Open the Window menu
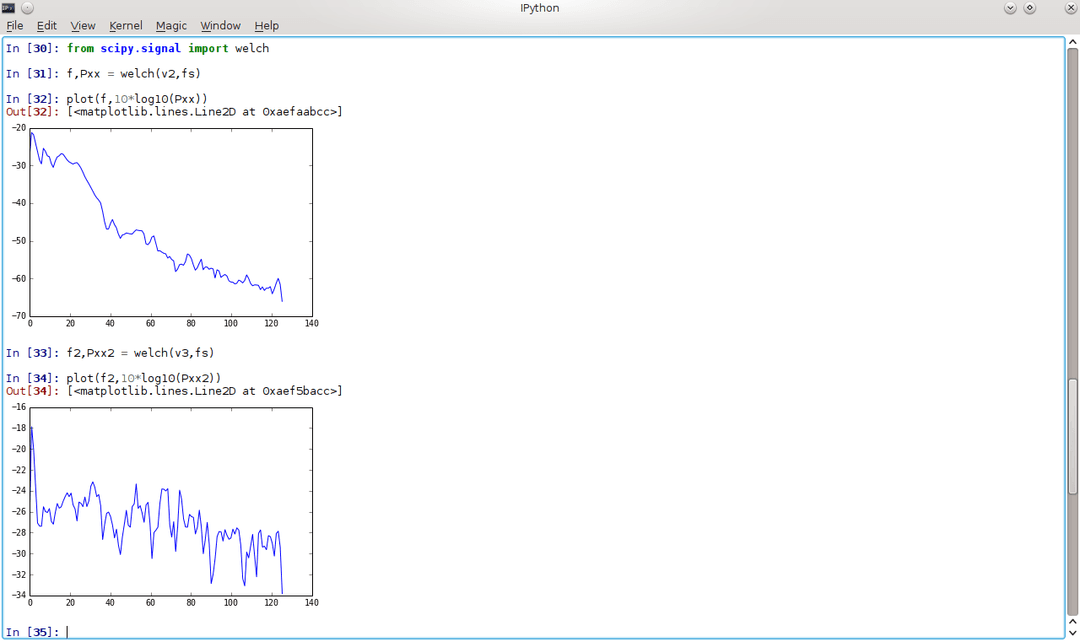The height and width of the screenshot is (641, 1080). [220, 25]
